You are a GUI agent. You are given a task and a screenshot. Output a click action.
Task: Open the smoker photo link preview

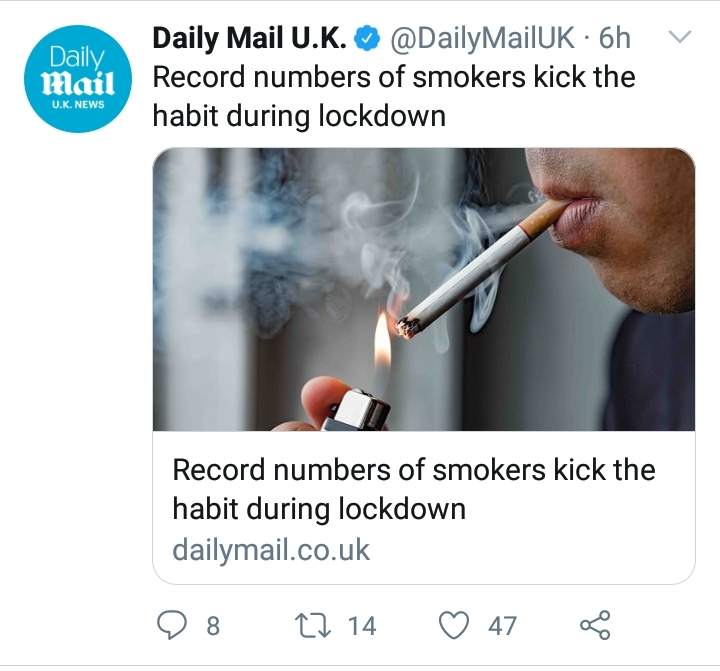pyautogui.click(x=424, y=289)
